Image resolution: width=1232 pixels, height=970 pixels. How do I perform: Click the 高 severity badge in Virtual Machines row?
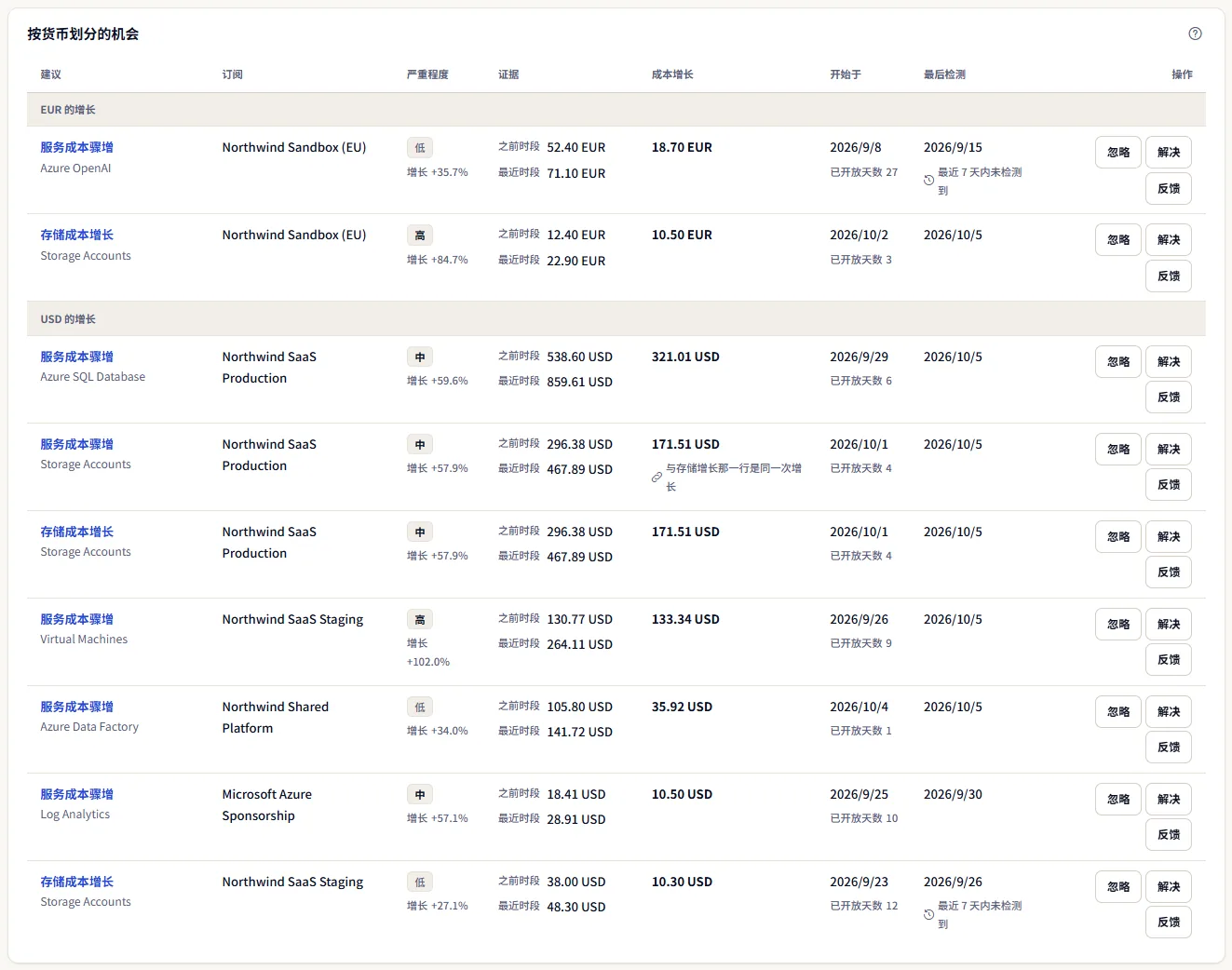coord(420,620)
